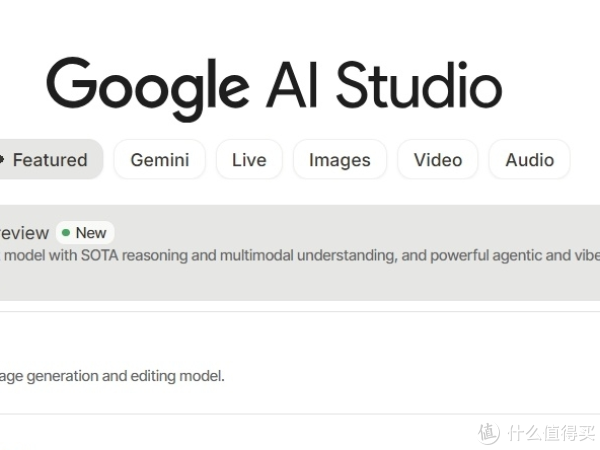The image size is (600, 450).
Task: Click the green dot in the New badge
Action: click(x=66, y=233)
